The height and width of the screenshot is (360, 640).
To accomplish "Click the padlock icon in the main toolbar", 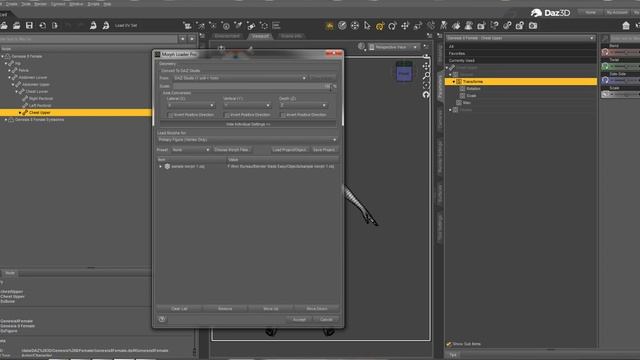I will tap(520, 26).
